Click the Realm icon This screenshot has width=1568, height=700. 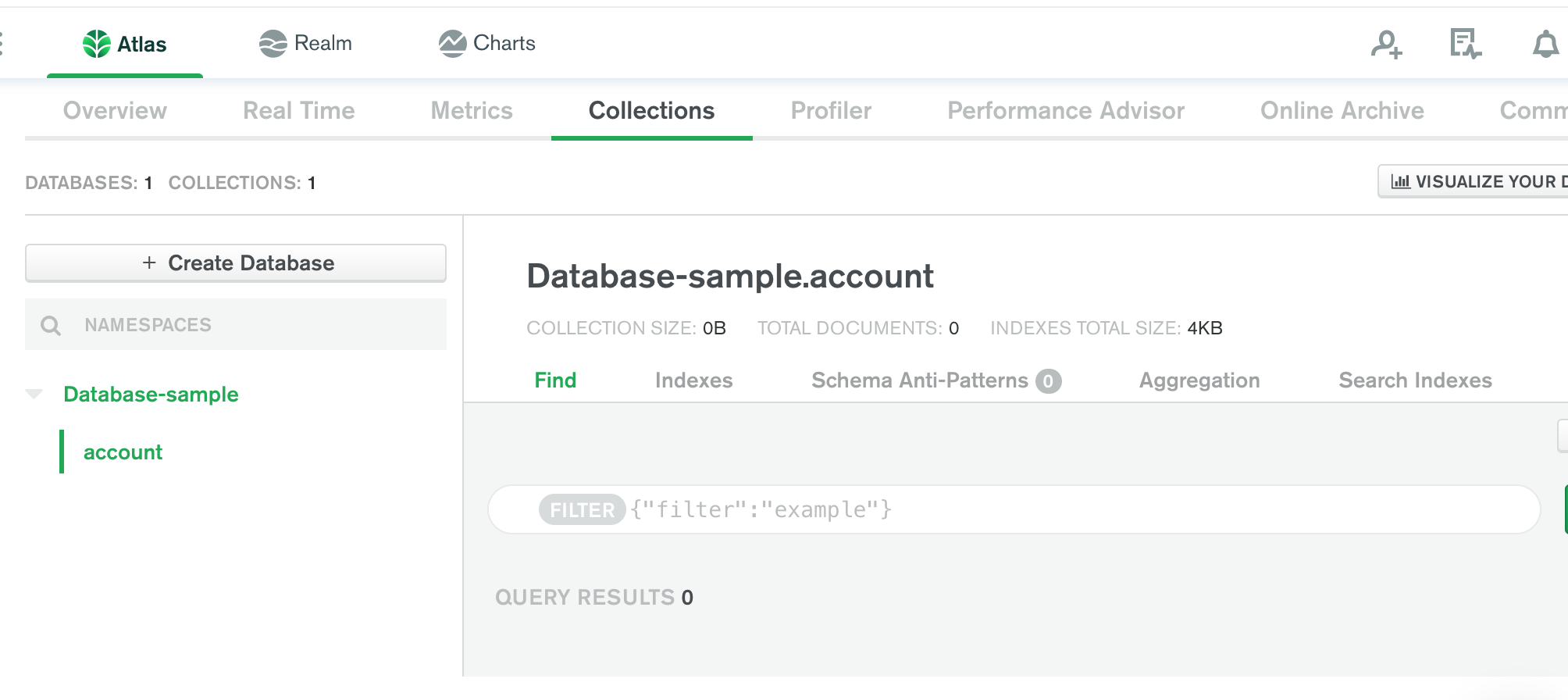[x=273, y=44]
